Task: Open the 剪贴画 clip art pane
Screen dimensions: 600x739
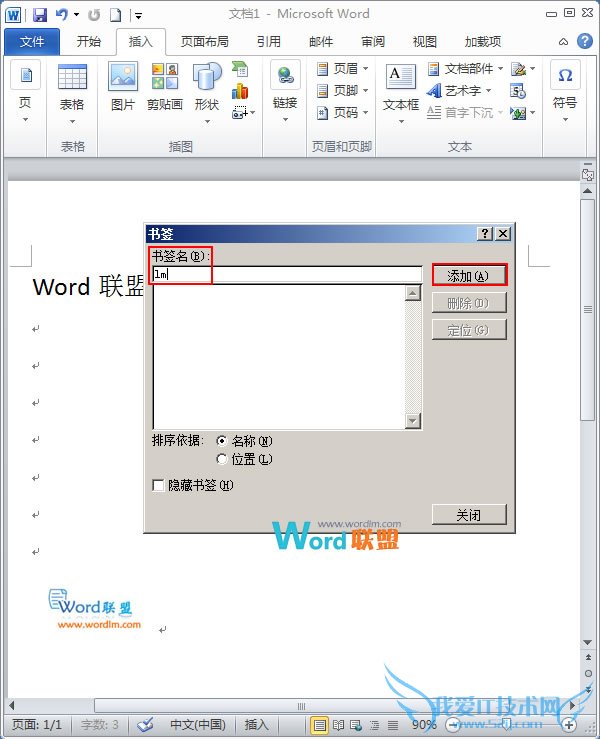Action: coord(165,87)
